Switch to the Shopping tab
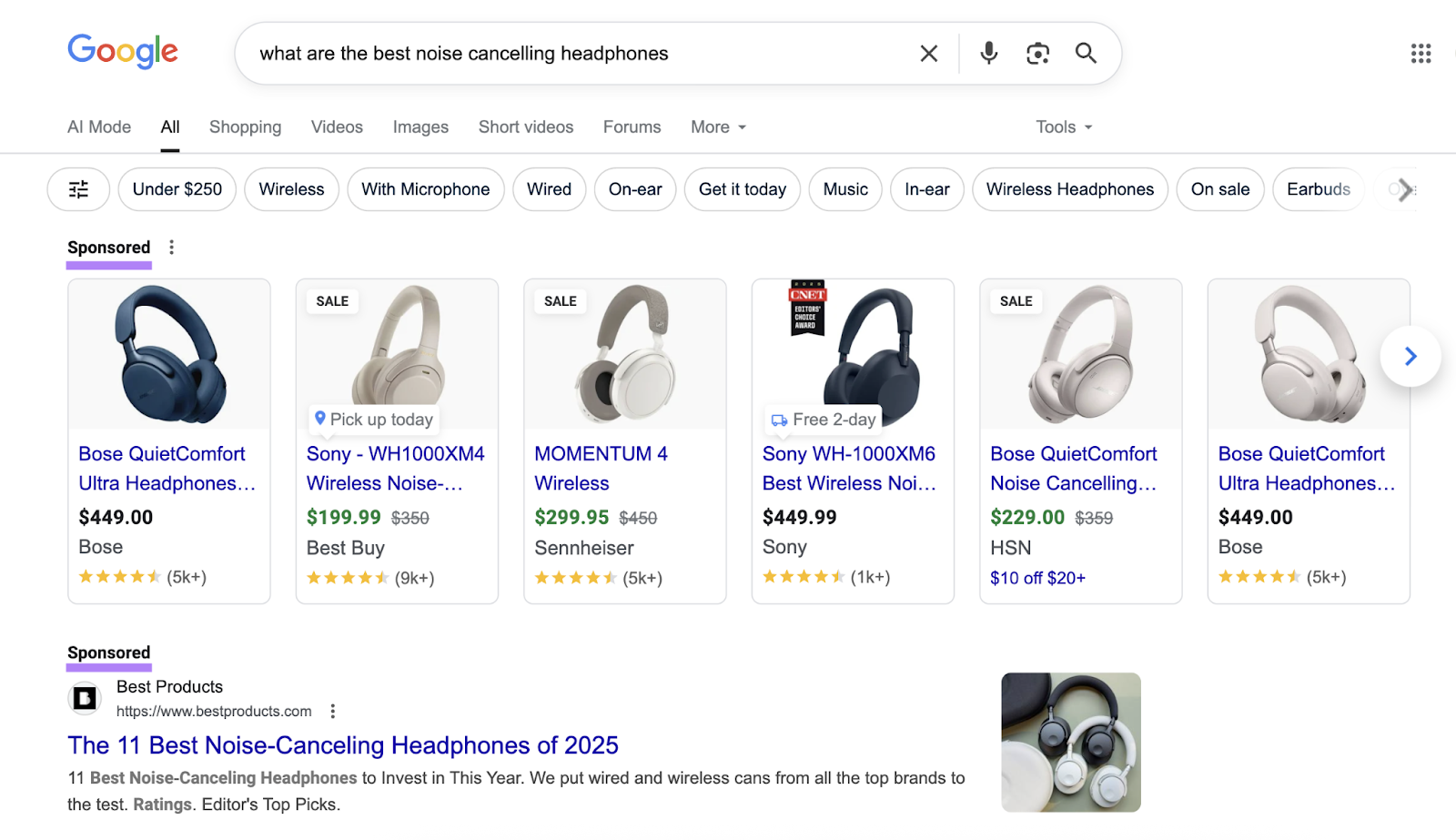1456x840 pixels. tap(245, 127)
